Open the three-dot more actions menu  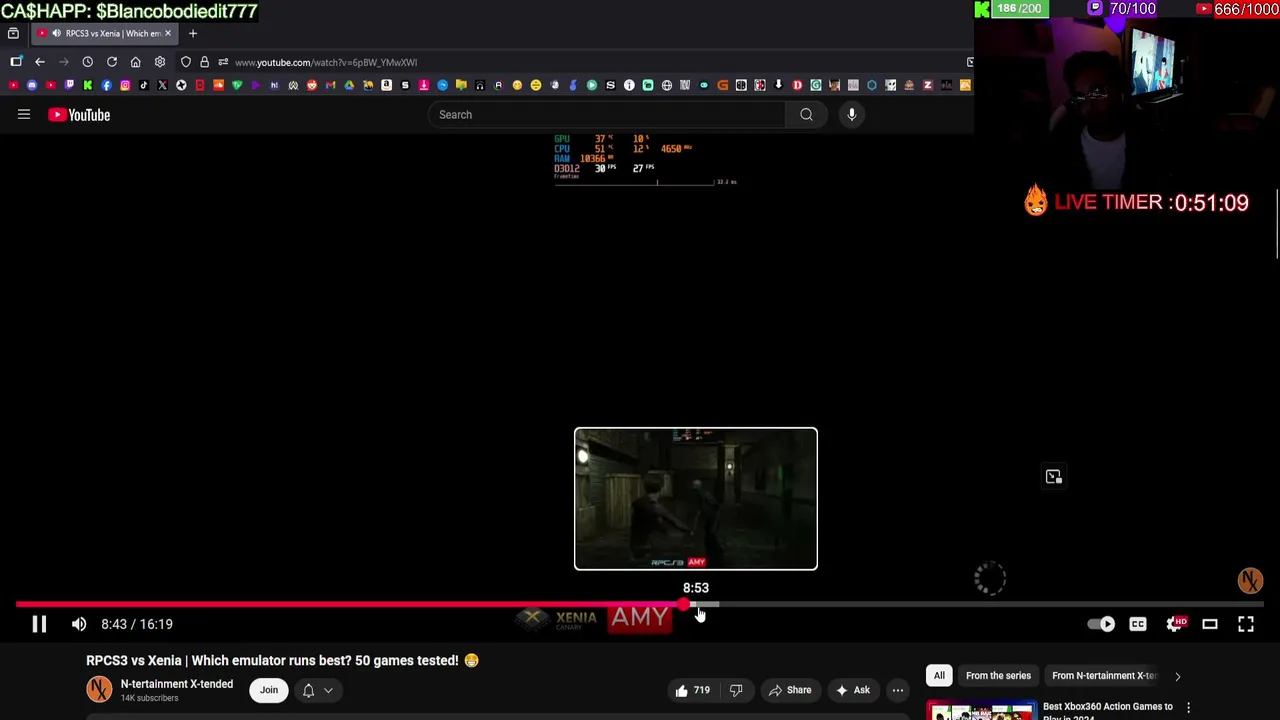pos(898,690)
